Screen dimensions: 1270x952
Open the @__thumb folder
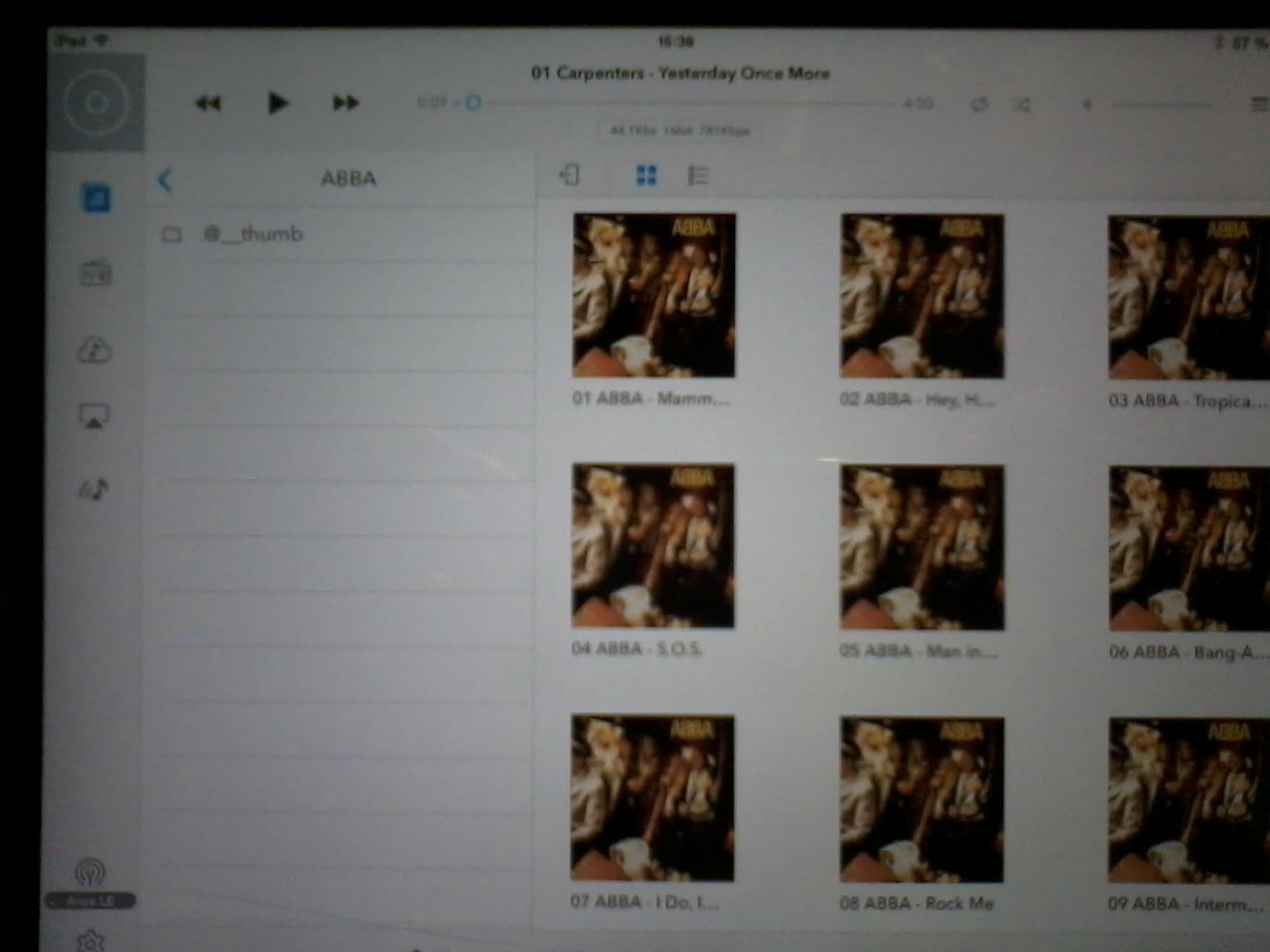pyautogui.click(x=252, y=234)
